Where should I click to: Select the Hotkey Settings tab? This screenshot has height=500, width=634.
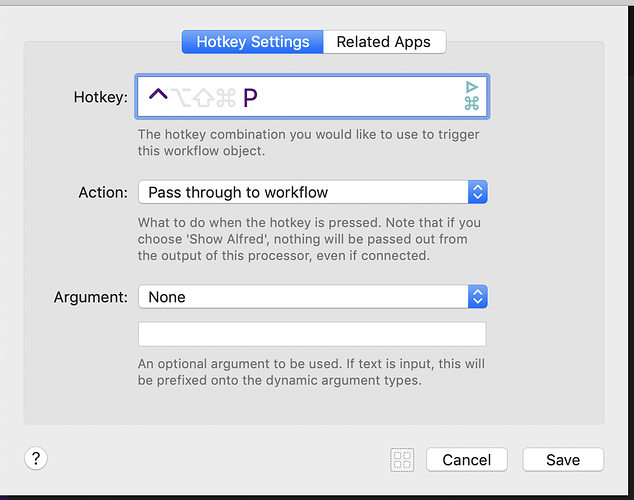point(253,42)
